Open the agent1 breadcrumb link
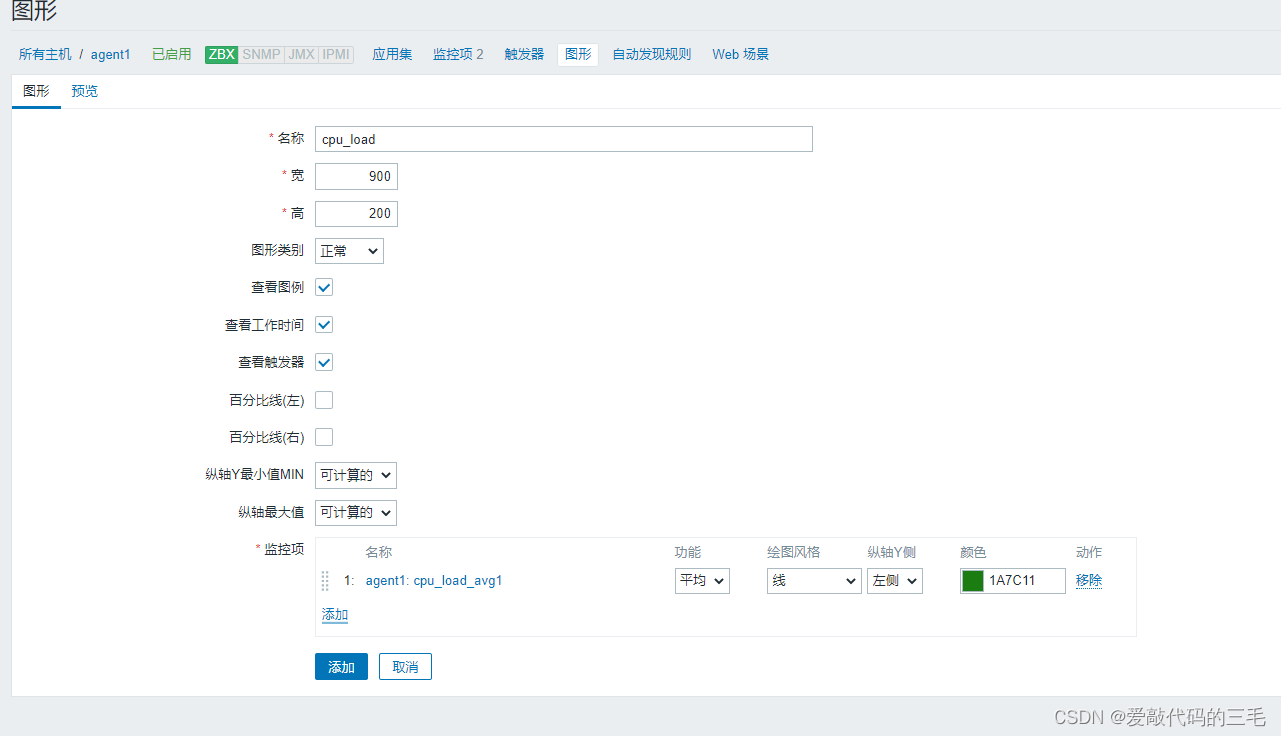The height and width of the screenshot is (736, 1281). click(x=111, y=54)
